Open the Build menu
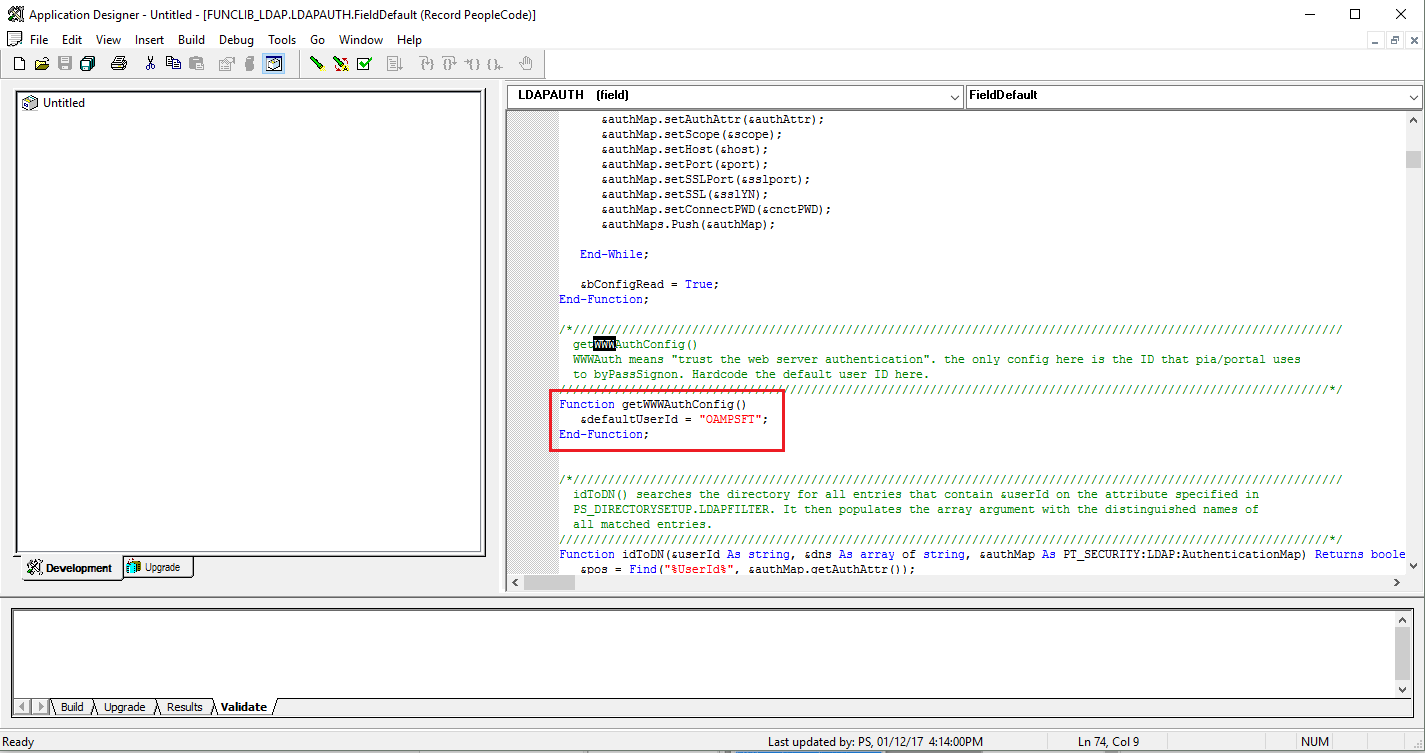This screenshot has width=1425, height=753. [x=191, y=40]
